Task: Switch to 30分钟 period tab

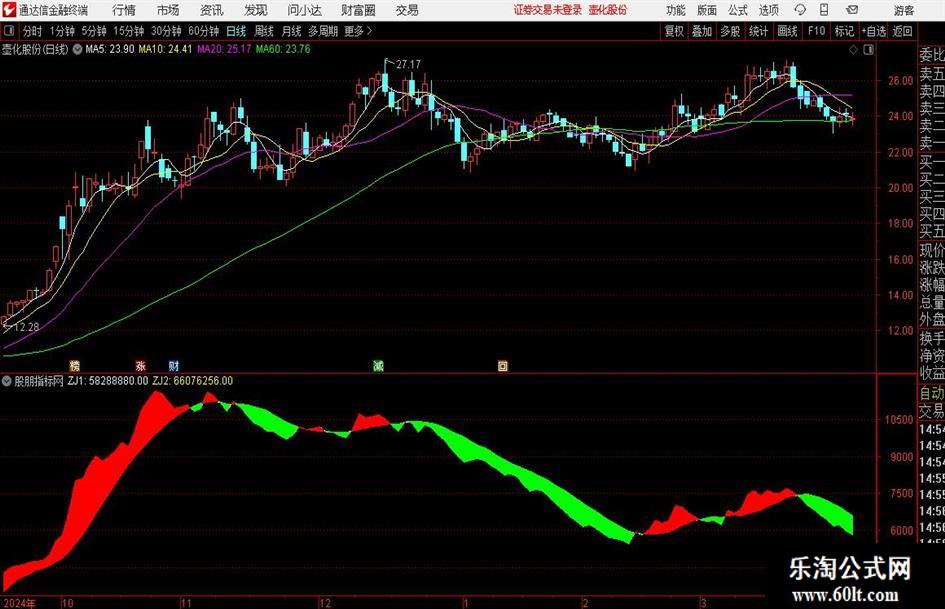Action: pos(166,31)
